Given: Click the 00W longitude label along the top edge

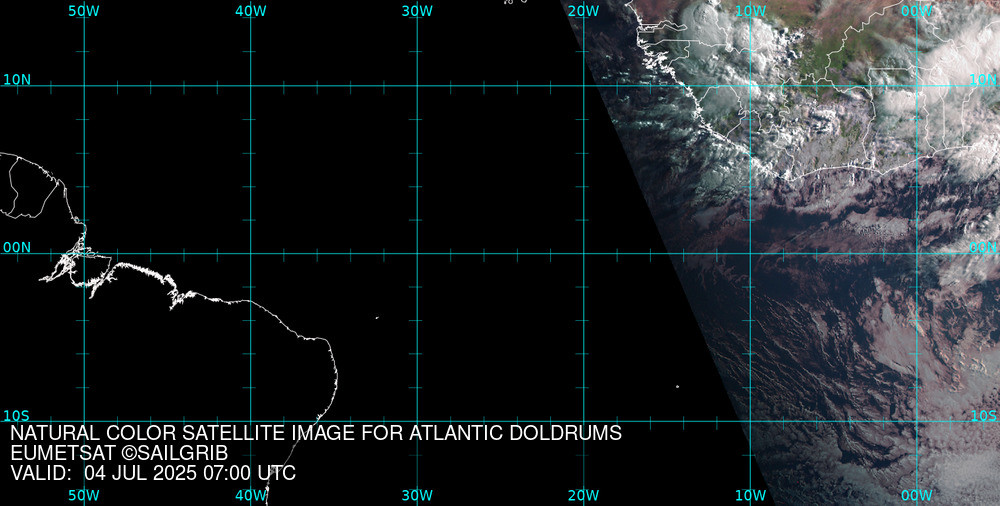Looking at the screenshot, I should pos(917,11).
